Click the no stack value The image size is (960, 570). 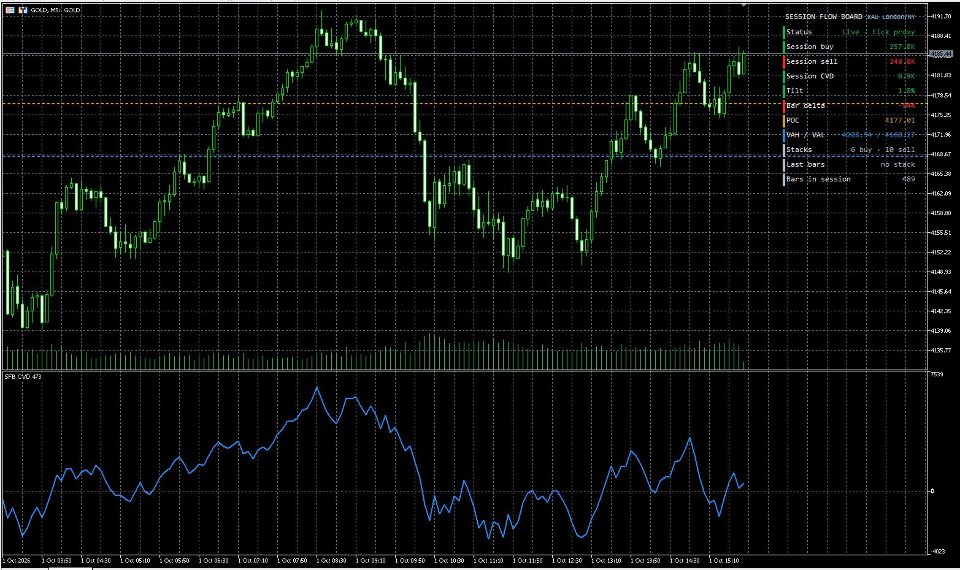898,164
